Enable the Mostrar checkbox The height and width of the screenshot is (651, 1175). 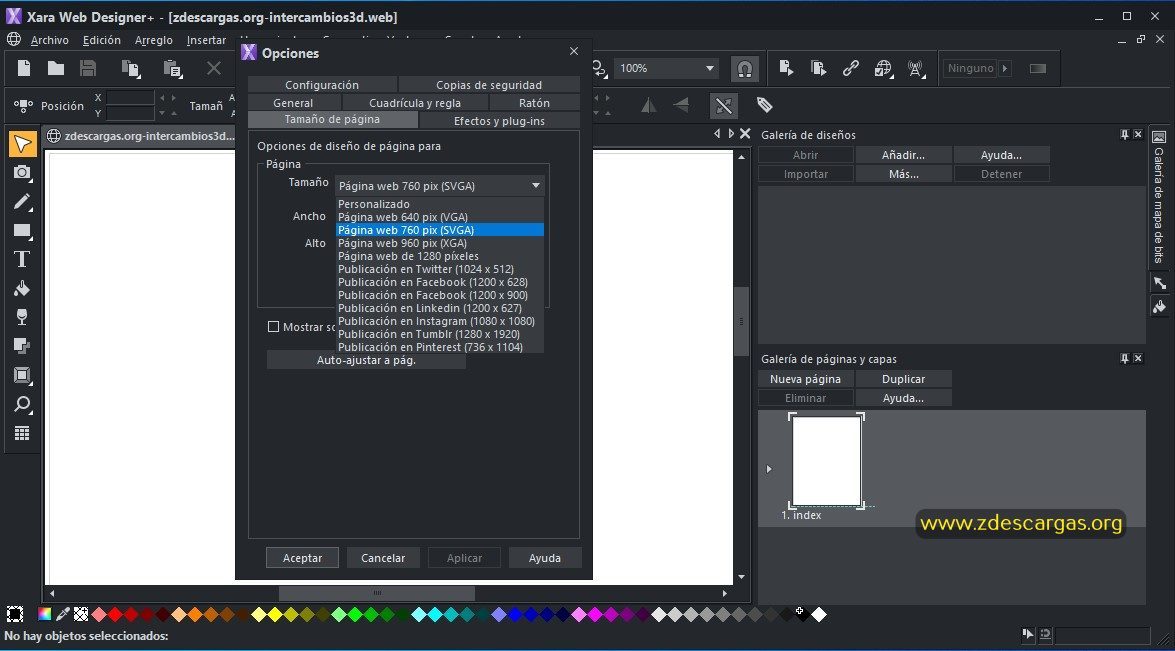(274, 327)
